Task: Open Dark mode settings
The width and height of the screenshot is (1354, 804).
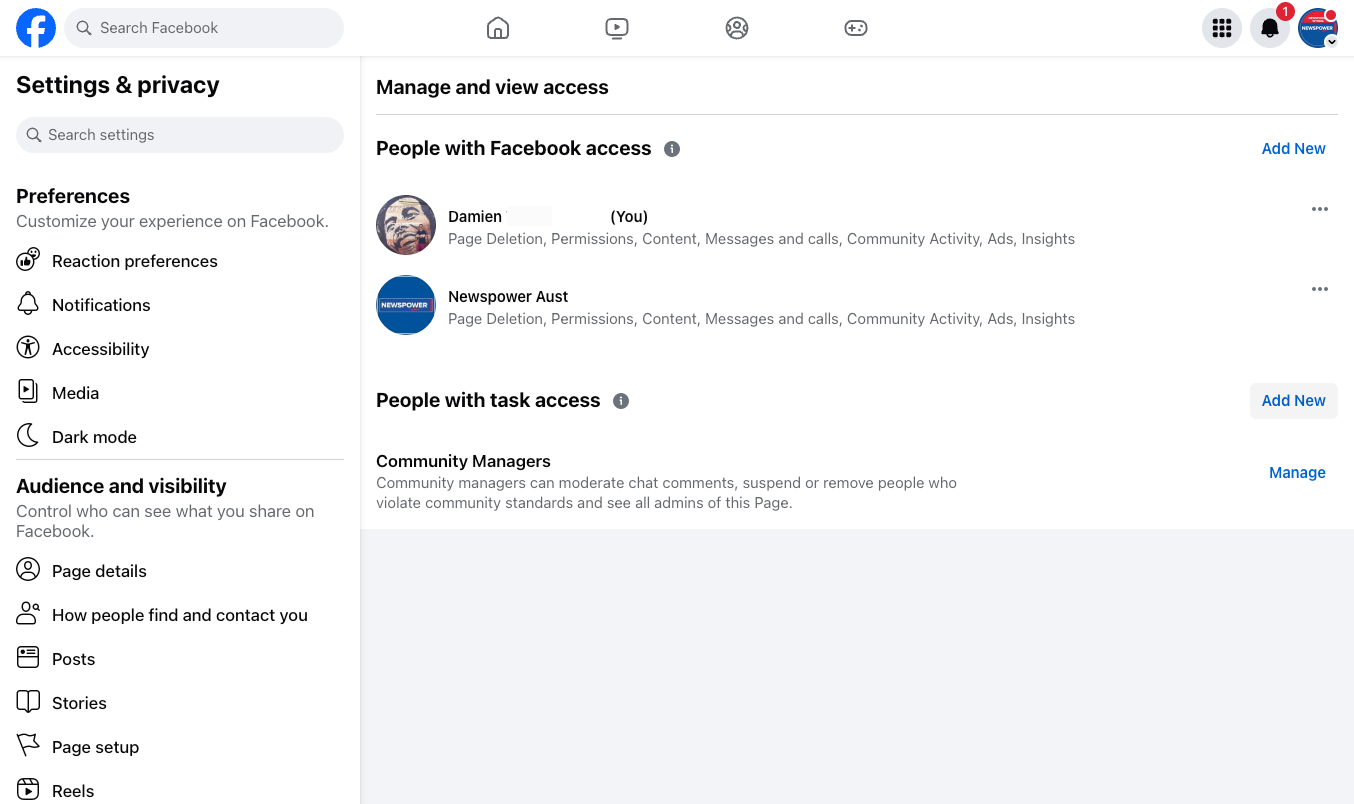Action: (x=180, y=437)
